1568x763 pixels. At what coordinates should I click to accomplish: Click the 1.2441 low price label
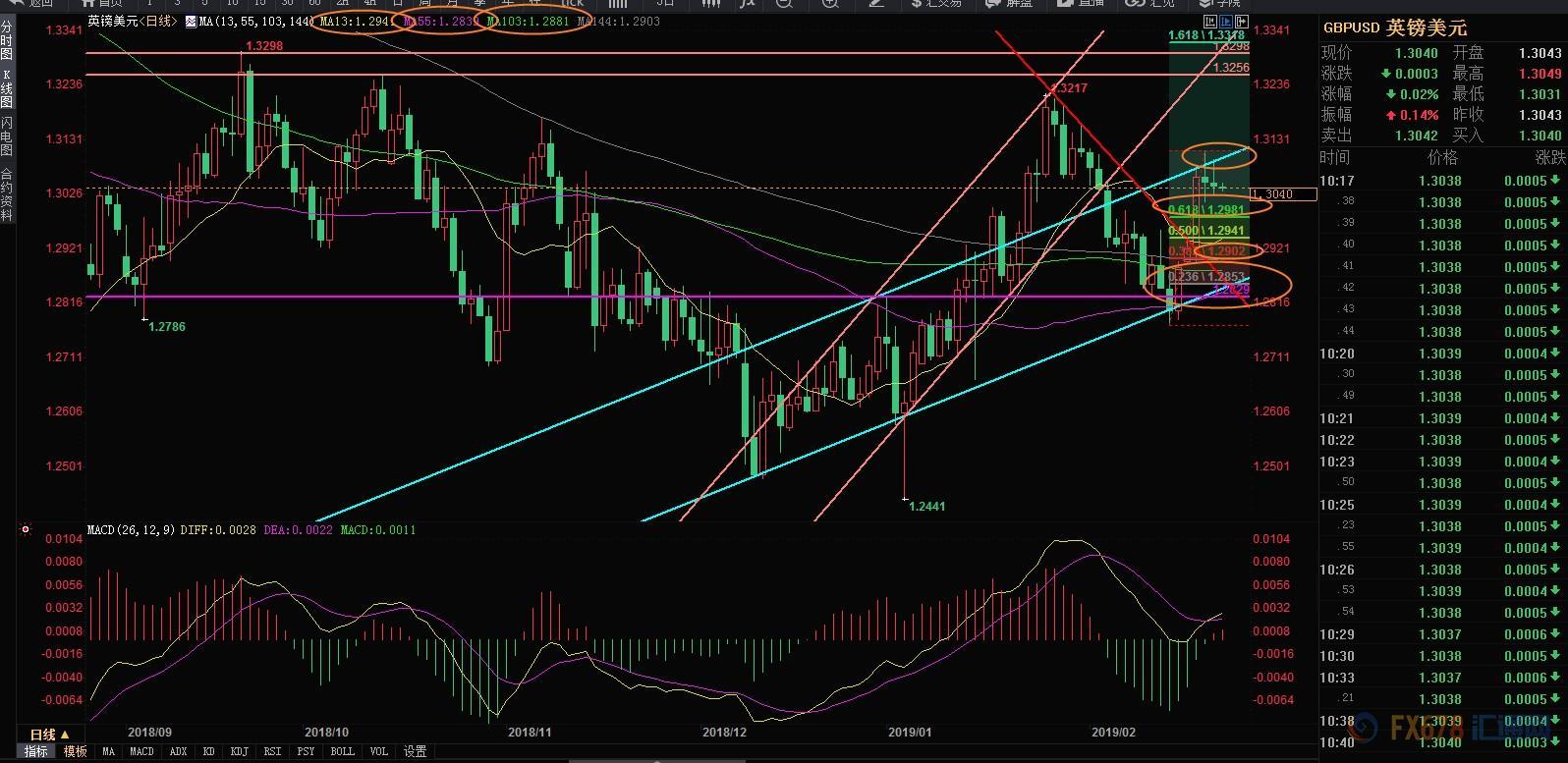tap(926, 507)
